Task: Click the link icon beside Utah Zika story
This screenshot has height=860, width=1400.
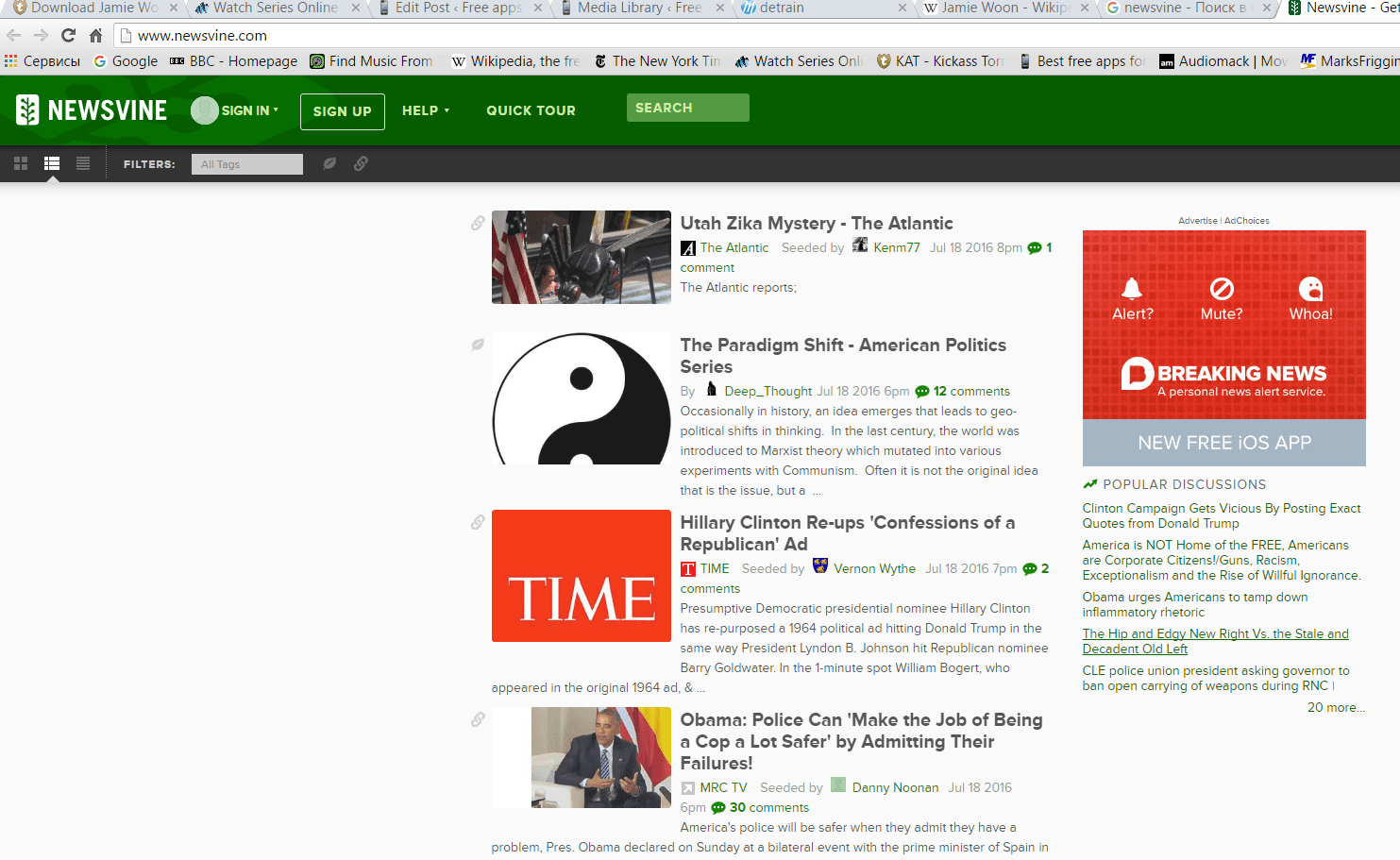Action: pyautogui.click(x=478, y=223)
